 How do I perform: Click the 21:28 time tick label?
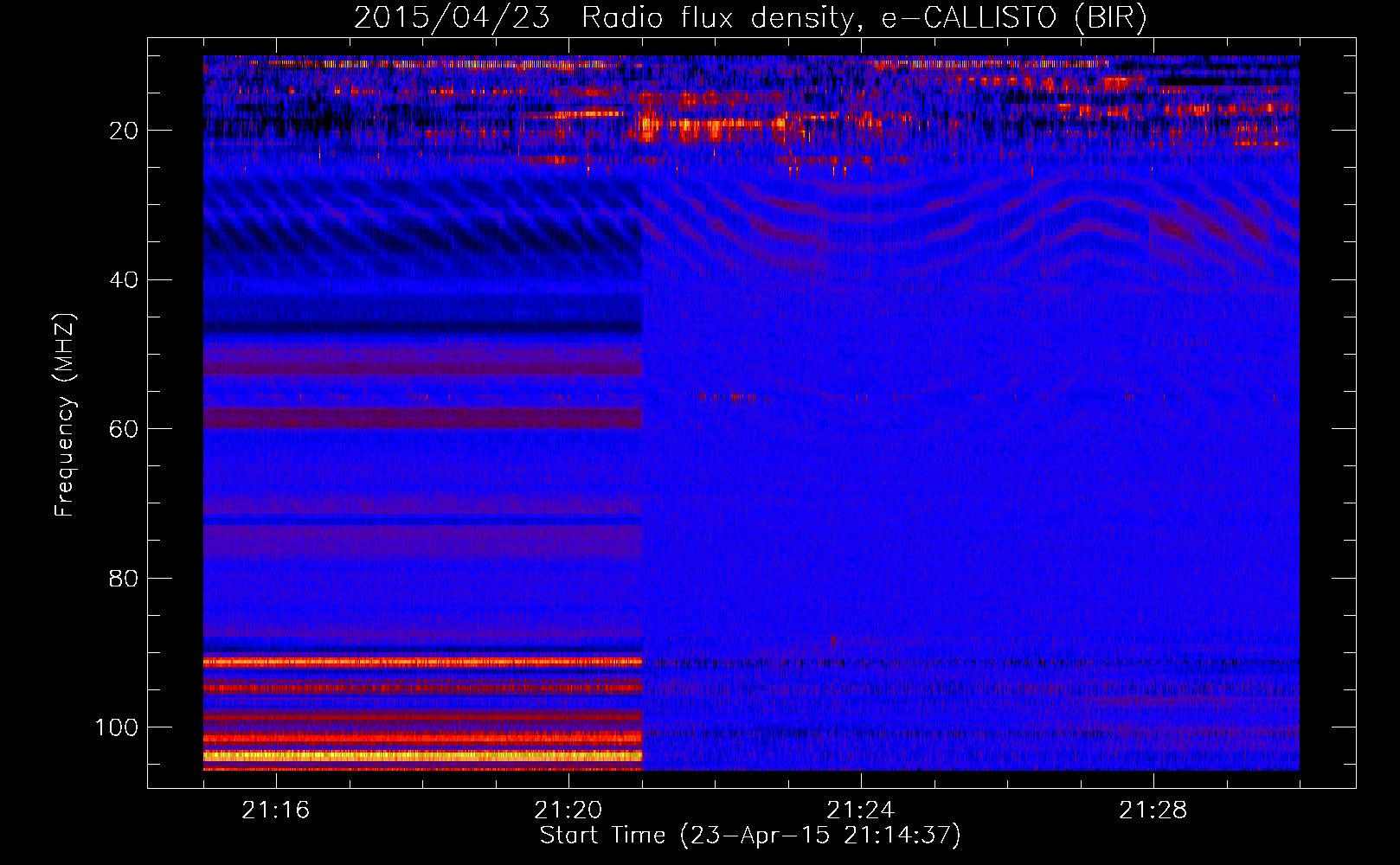point(1153,811)
